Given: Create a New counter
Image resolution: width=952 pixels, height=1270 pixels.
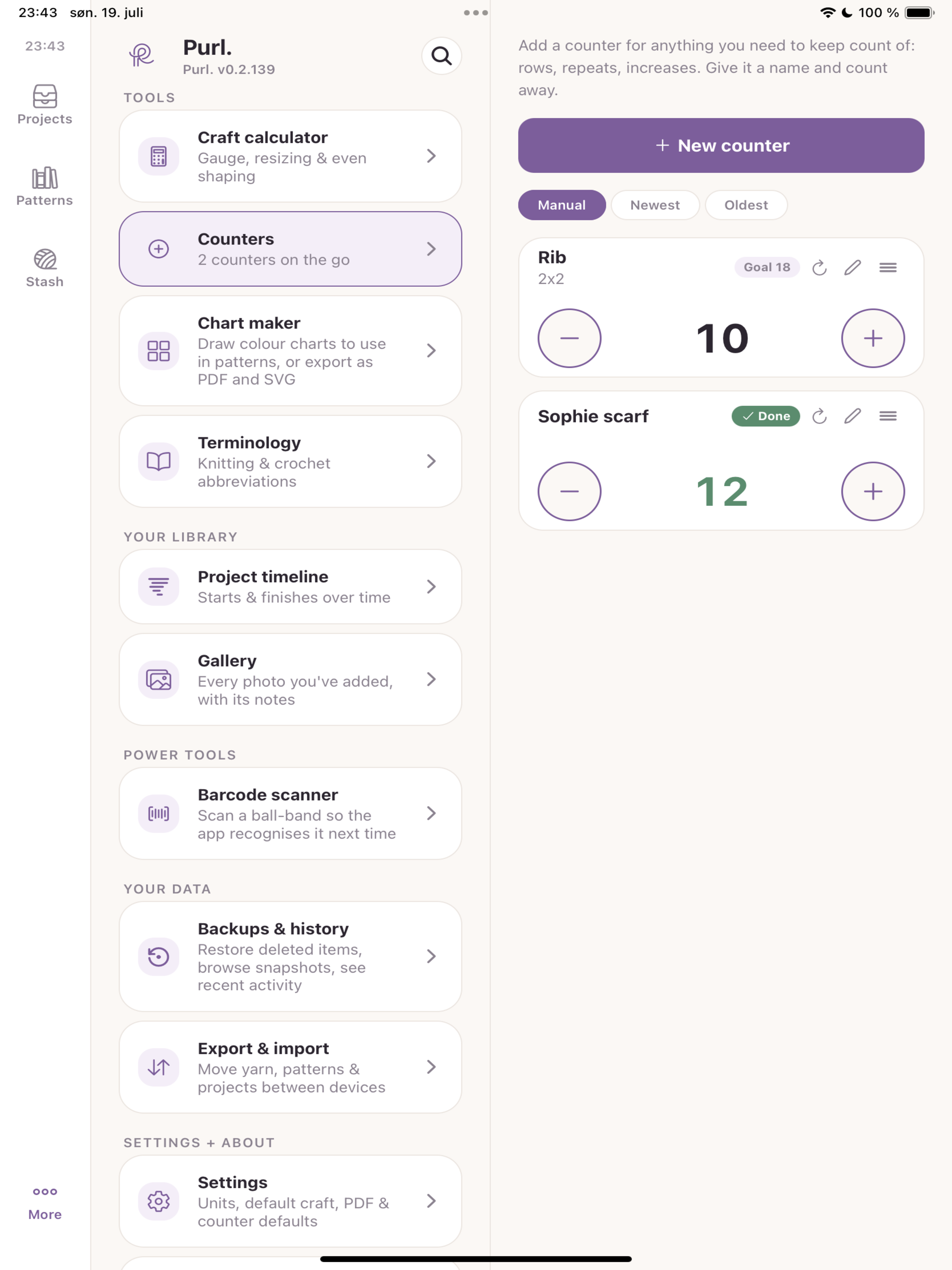Looking at the screenshot, I should tap(721, 145).
